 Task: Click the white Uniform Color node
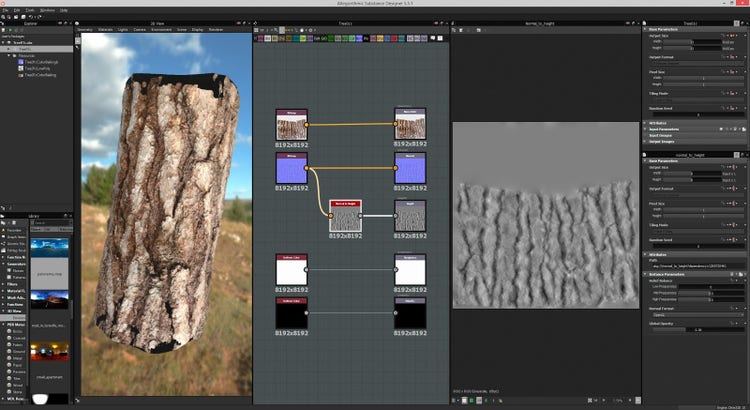[x=291, y=271]
